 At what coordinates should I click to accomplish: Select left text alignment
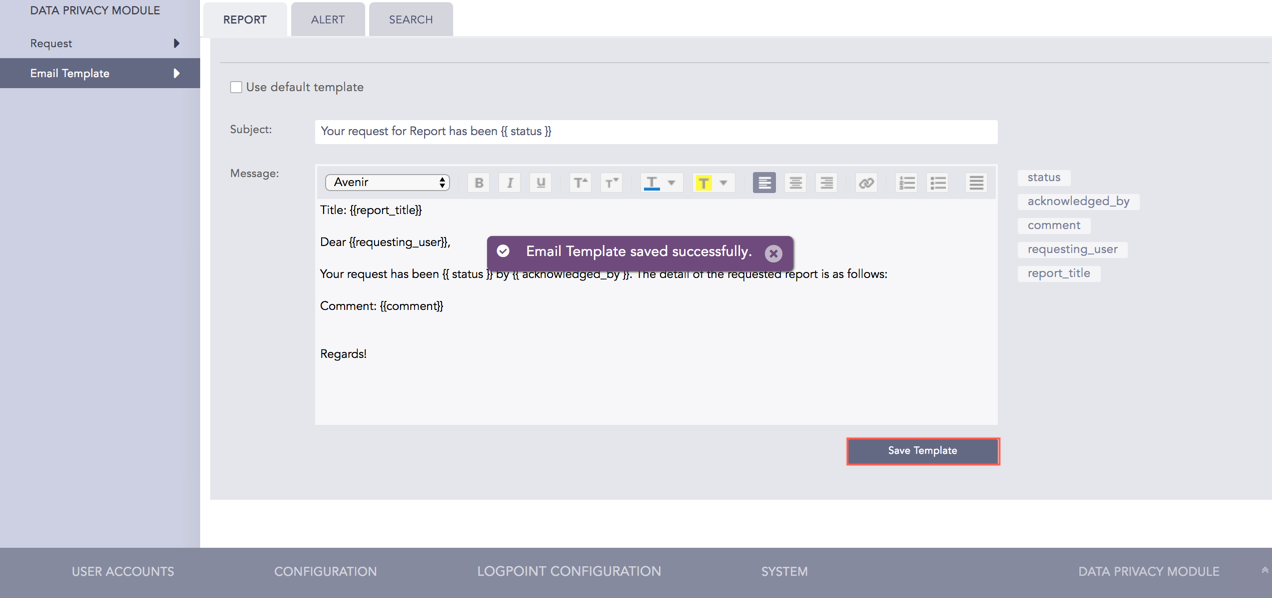point(764,182)
